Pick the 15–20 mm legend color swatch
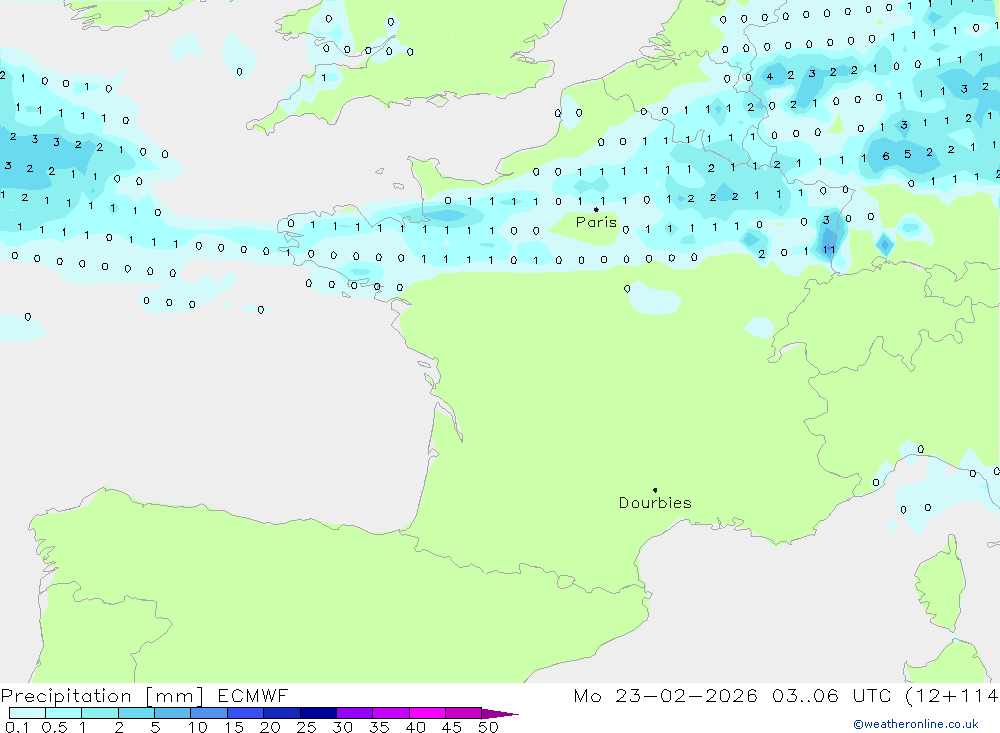The height and width of the screenshot is (733, 1000). click(x=246, y=713)
